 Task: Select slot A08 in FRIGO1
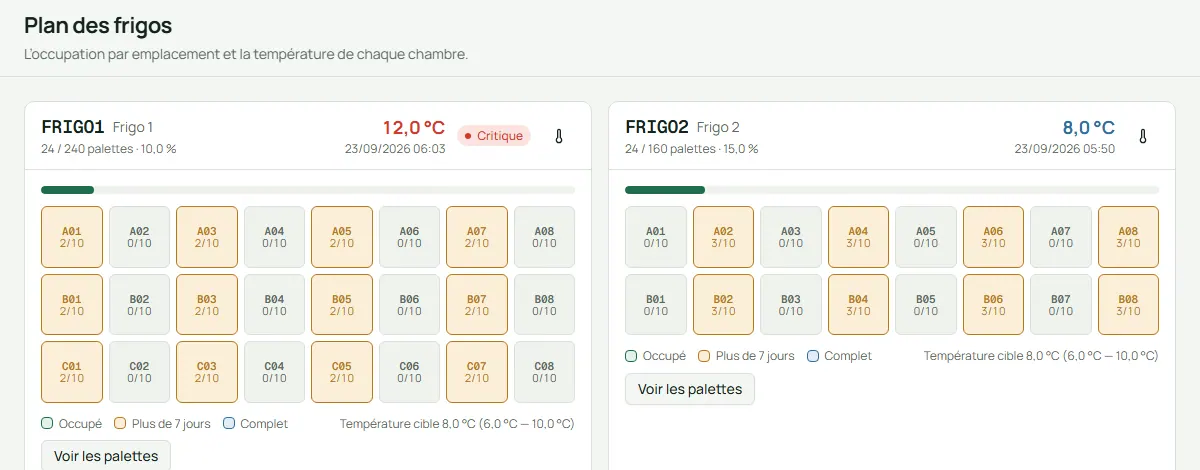[544, 237]
